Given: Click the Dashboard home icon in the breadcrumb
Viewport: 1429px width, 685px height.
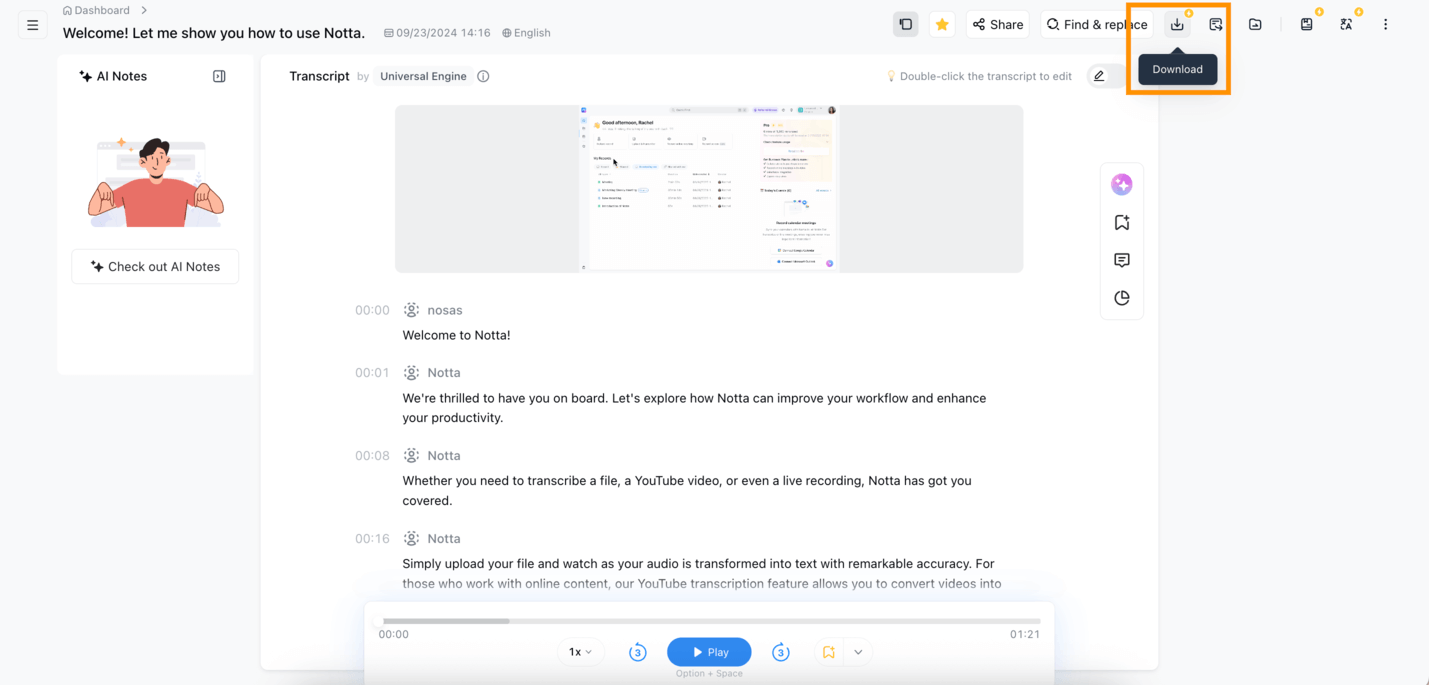Looking at the screenshot, I should click(x=67, y=11).
